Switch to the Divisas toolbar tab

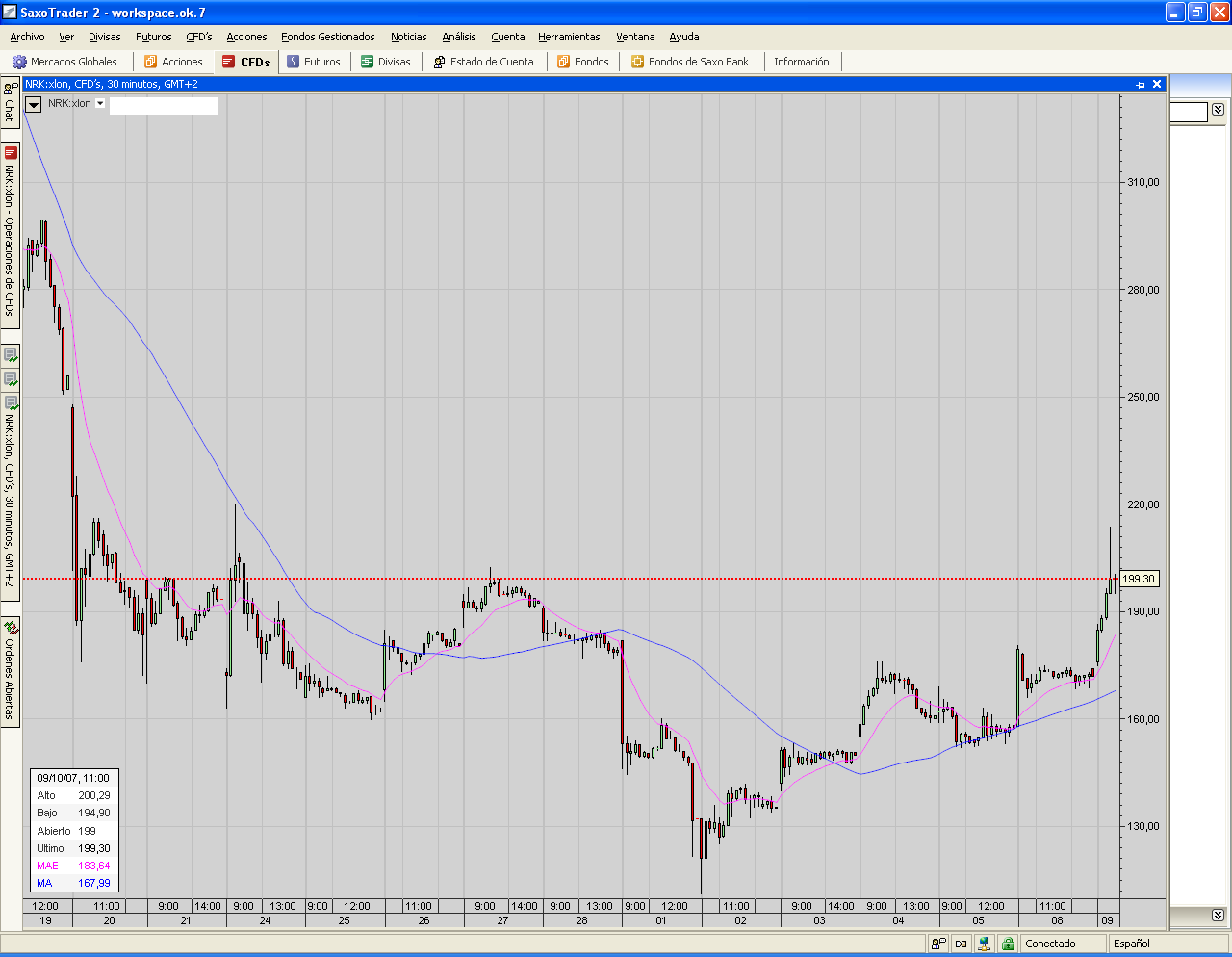coord(386,62)
